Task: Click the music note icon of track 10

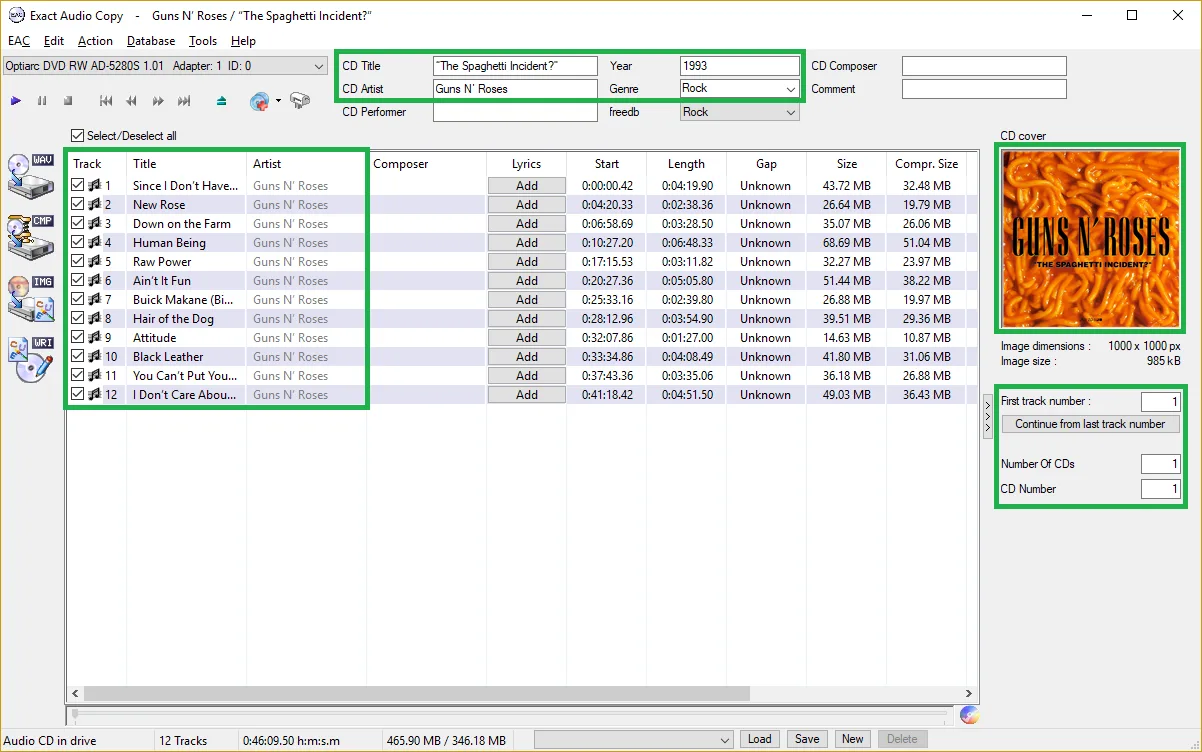Action: click(95, 356)
